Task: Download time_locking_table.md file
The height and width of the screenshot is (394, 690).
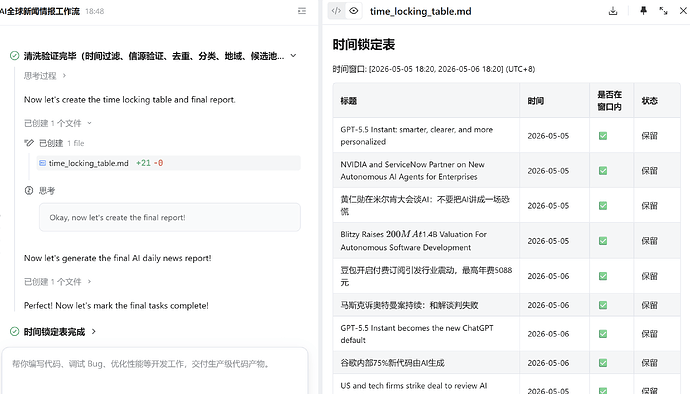Action: (613, 11)
